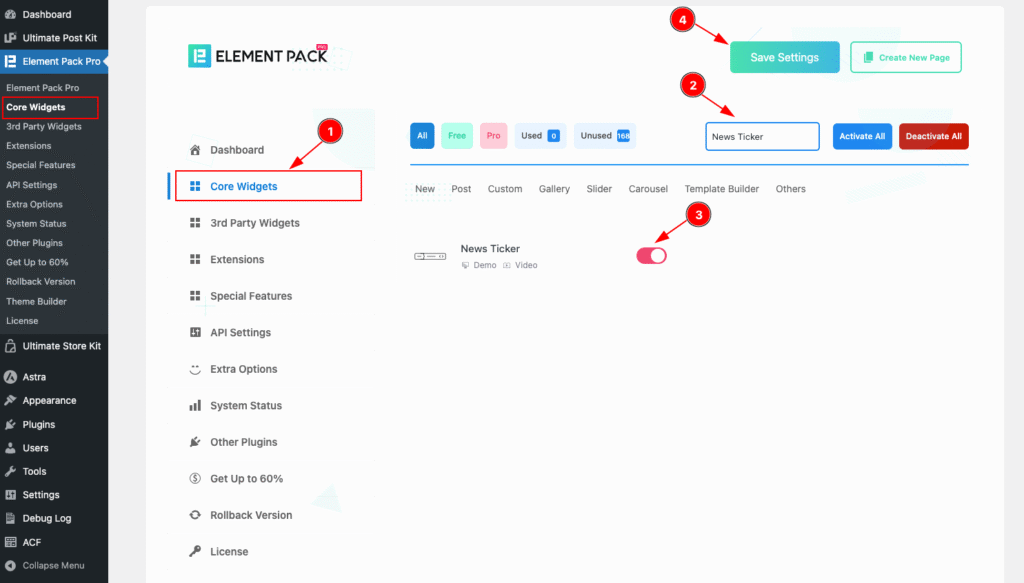Click the Element Pack Pro sidebar icon
Viewport: 1024px width, 583px height.
point(10,61)
